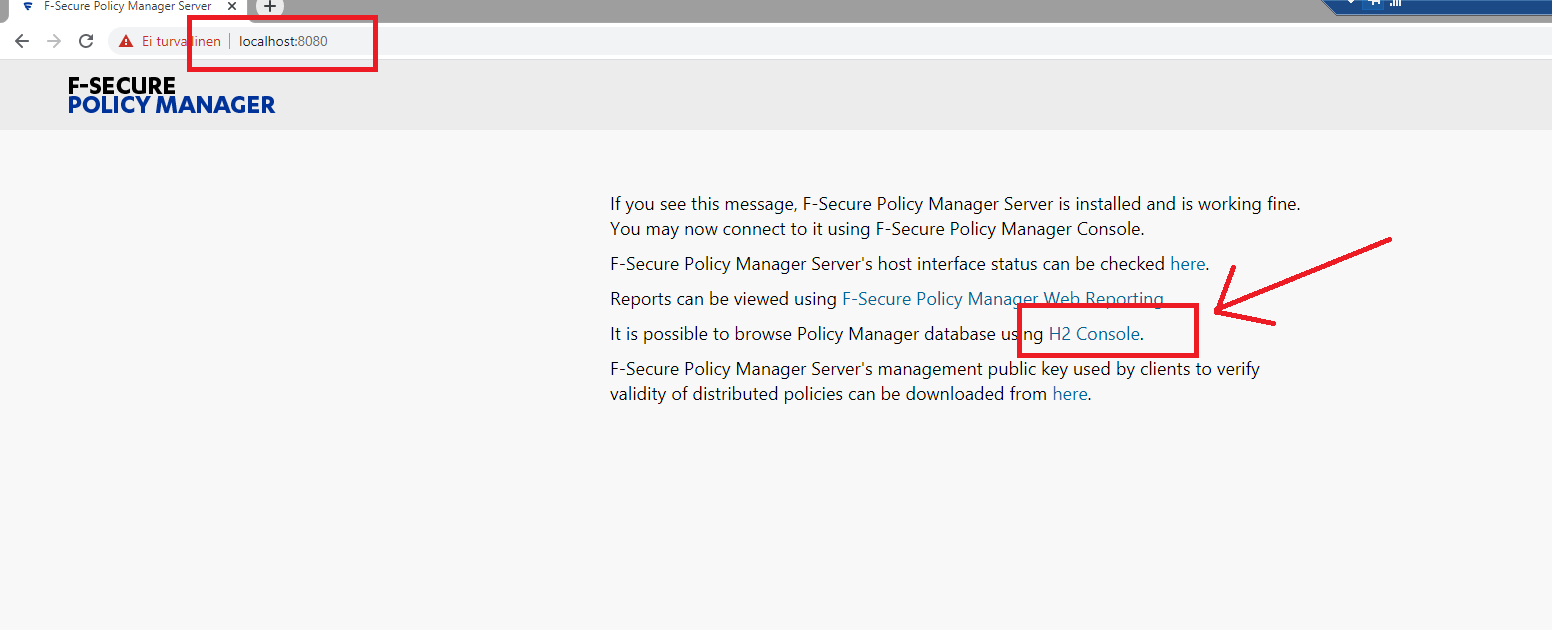Open the H2 Console link
Screen dimensions: 1552x630
coord(1094,334)
